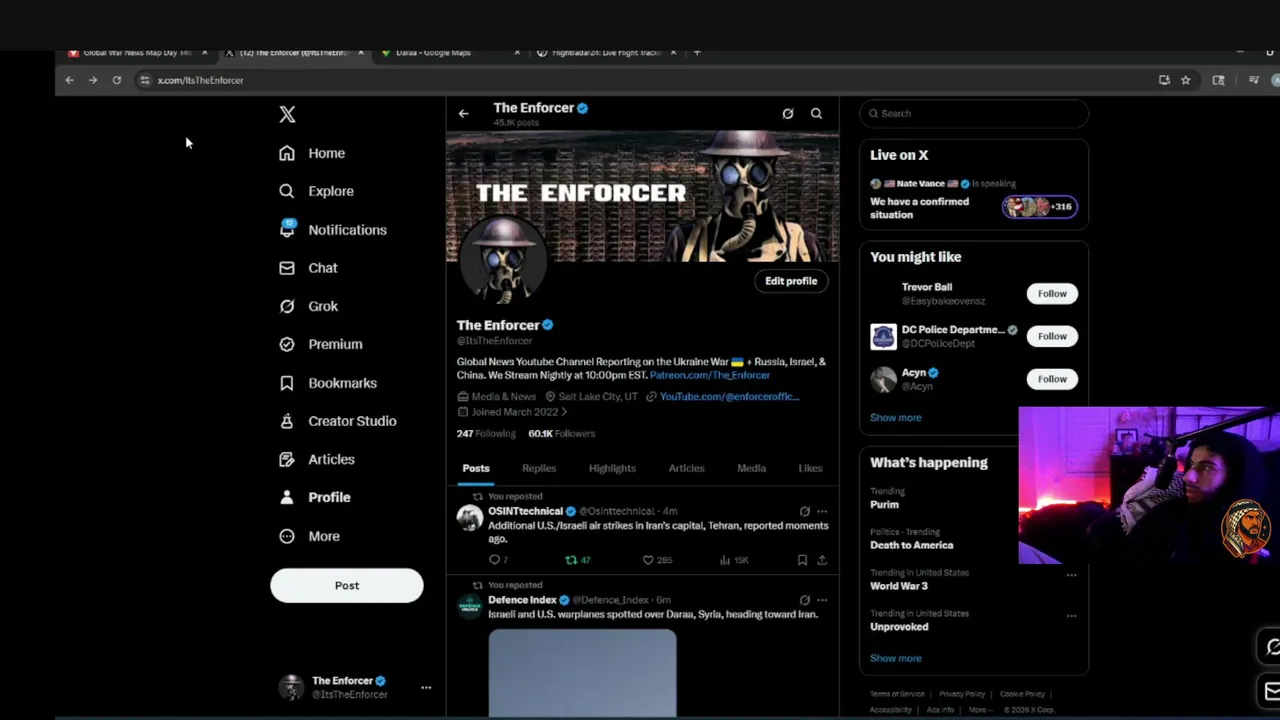The width and height of the screenshot is (1280, 720).
Task: Switch to the Articles profile tab
Action: pos(686,468)
